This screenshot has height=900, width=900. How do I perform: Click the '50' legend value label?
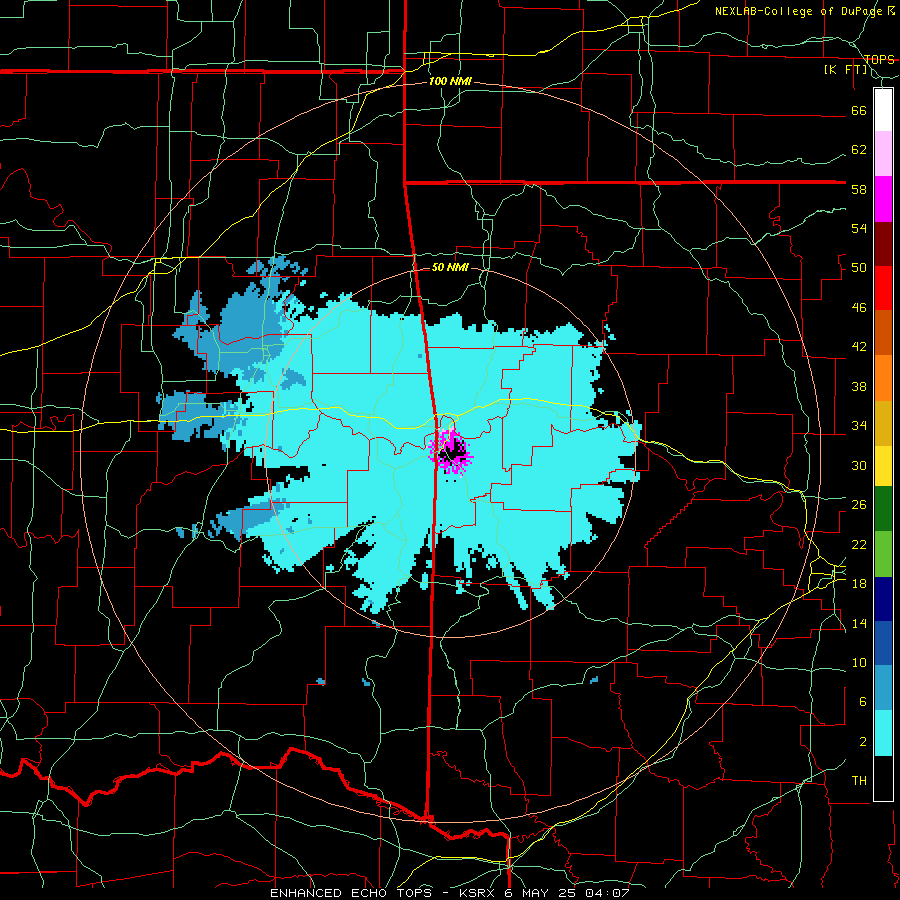click(x=859, y=268)
